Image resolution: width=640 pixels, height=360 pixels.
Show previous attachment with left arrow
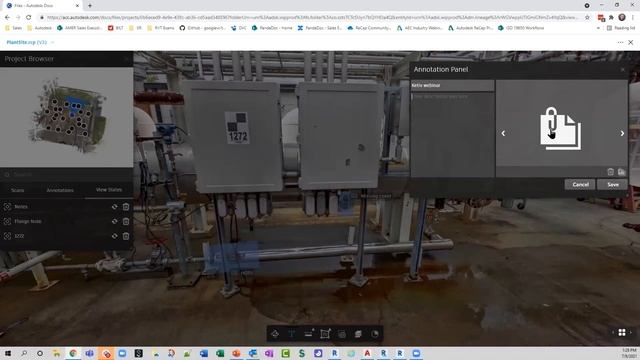pos(503,133)
